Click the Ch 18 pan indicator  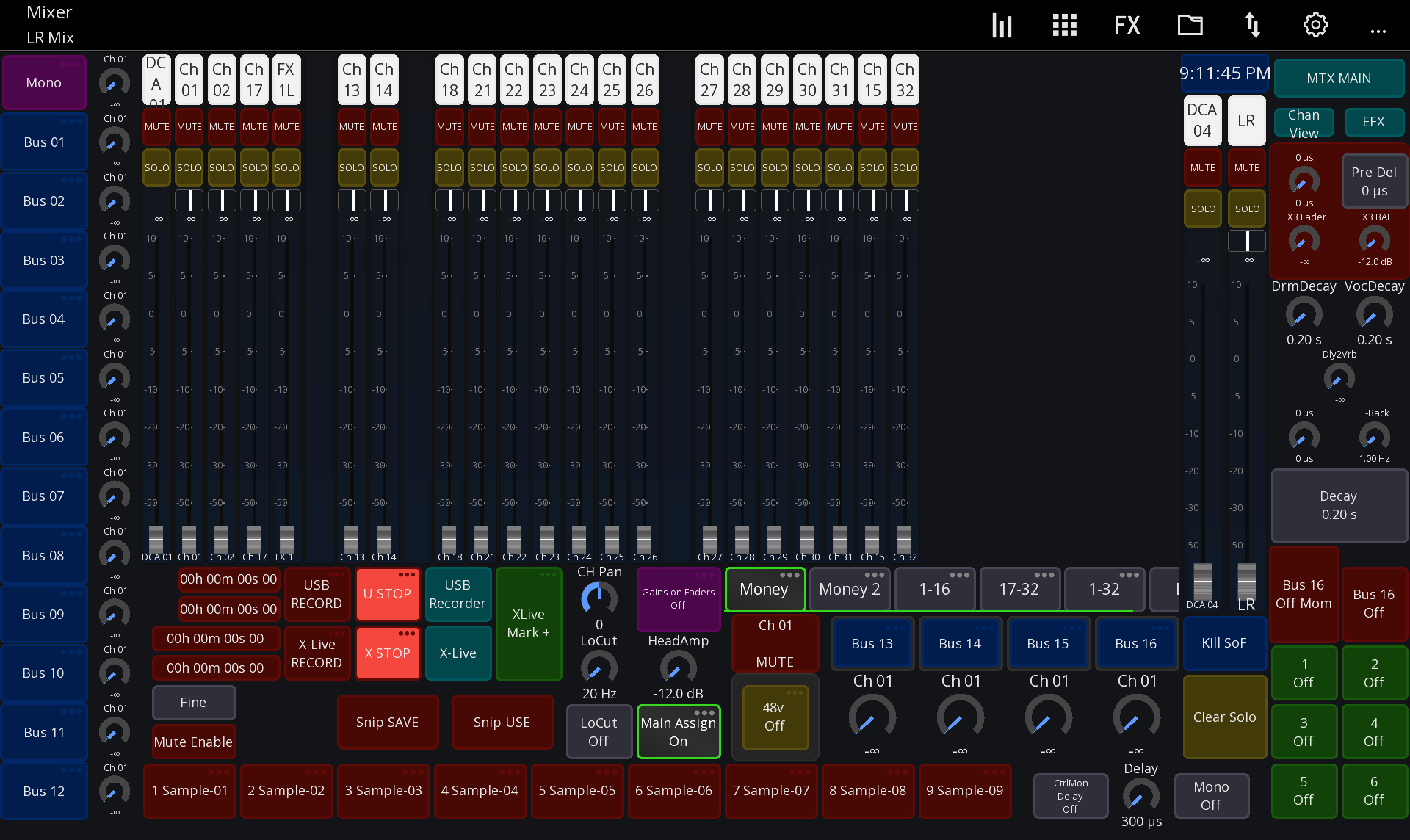[449, 200]
